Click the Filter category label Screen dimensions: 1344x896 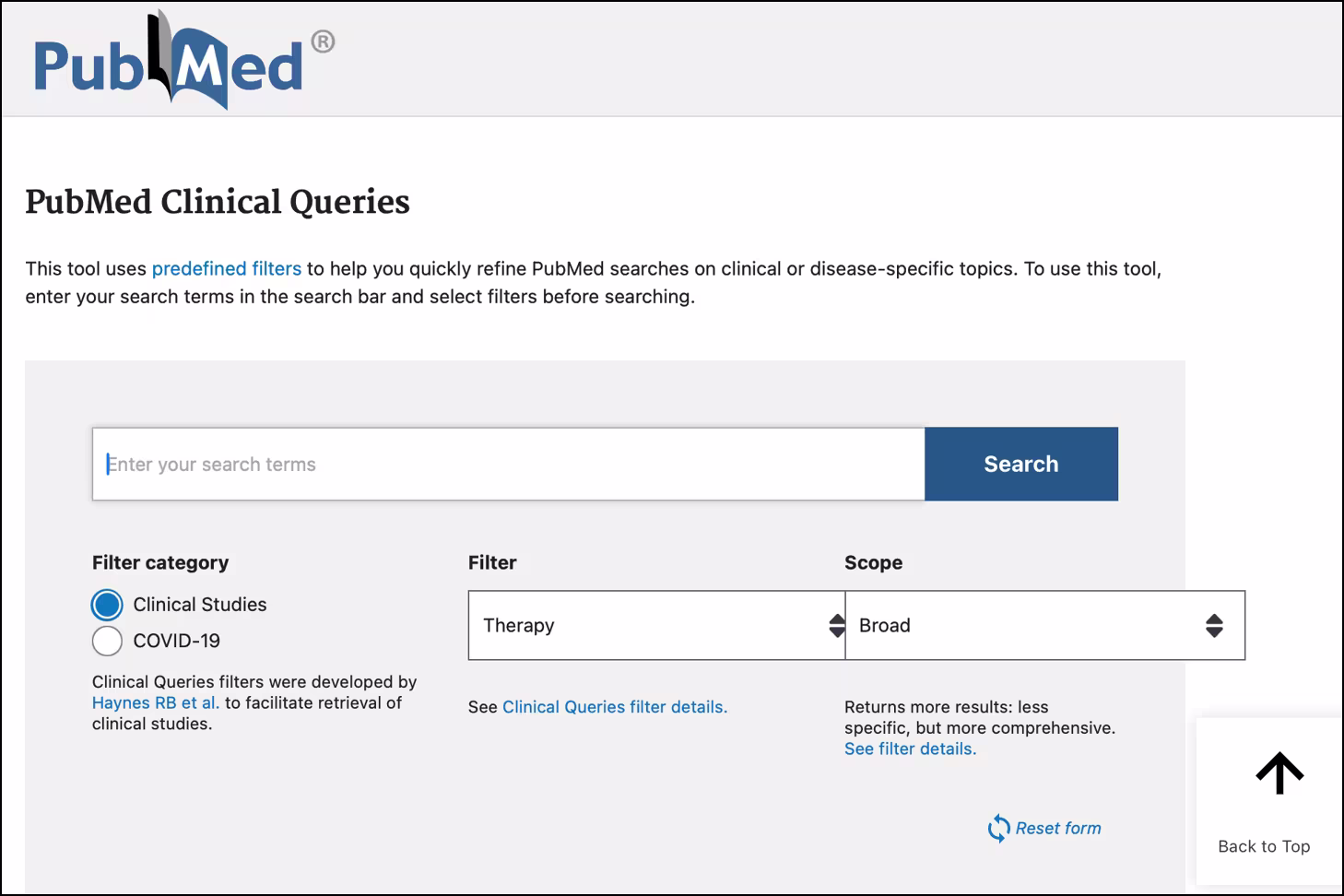point(160,562)
